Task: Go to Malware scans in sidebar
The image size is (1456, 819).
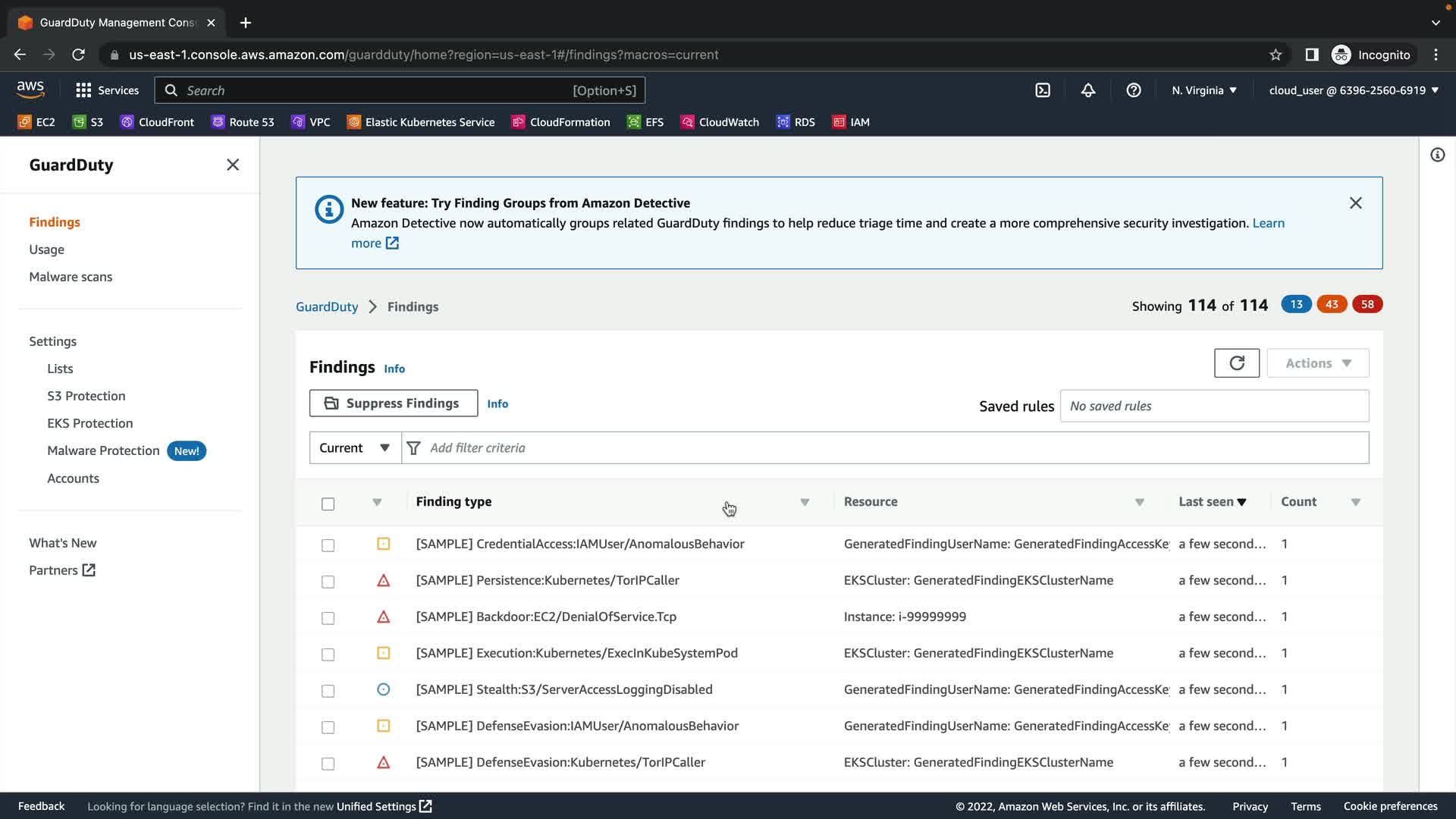Action: coord(71,277)
